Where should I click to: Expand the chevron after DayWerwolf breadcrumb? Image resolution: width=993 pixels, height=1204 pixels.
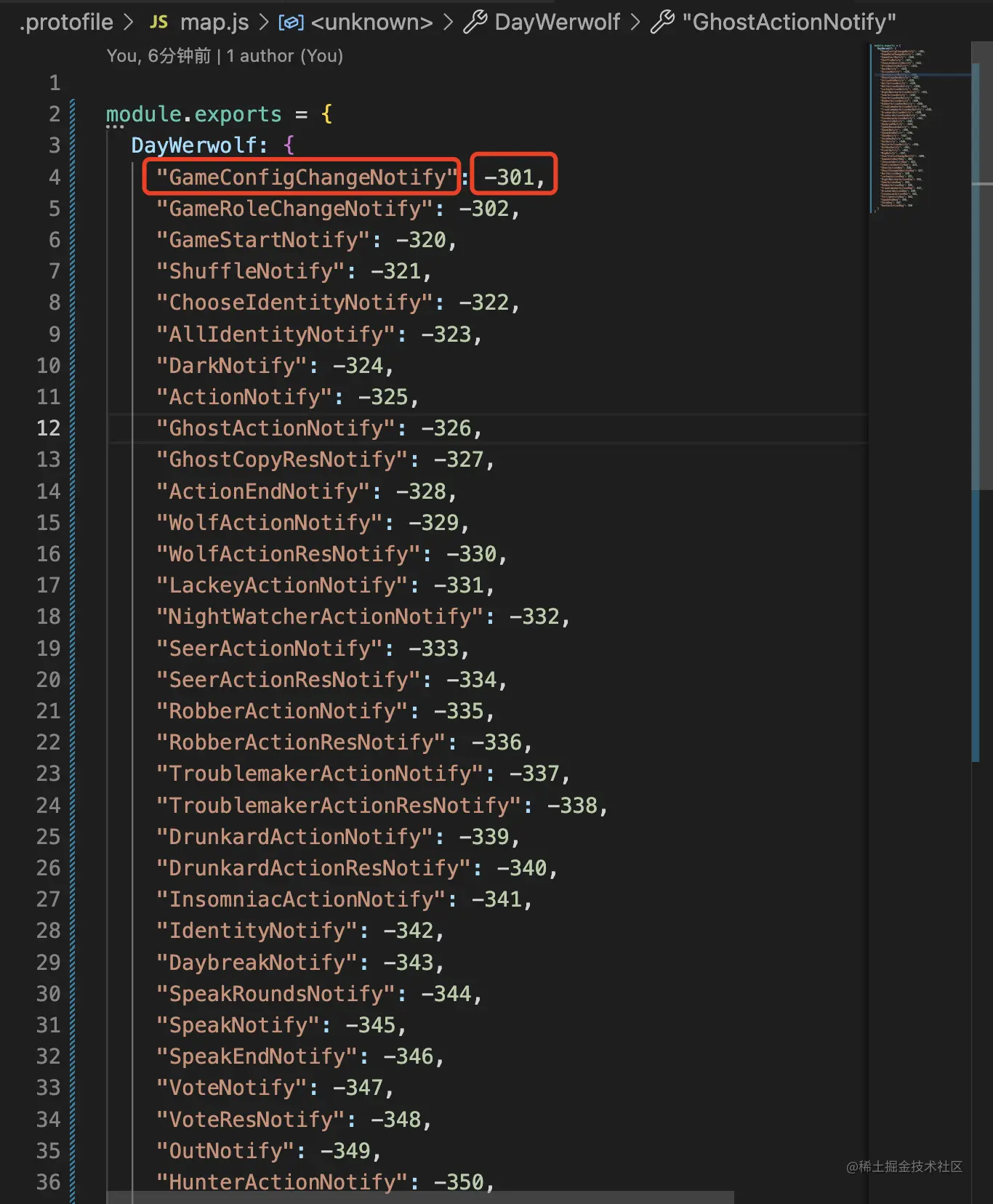coord(635,23)
